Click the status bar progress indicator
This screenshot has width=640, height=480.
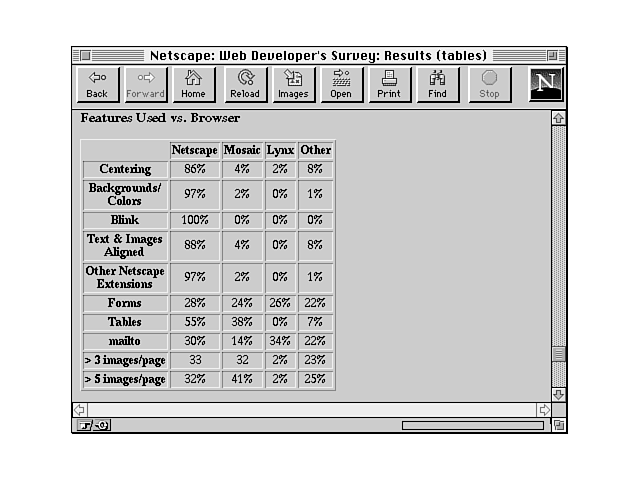[473, 425]
